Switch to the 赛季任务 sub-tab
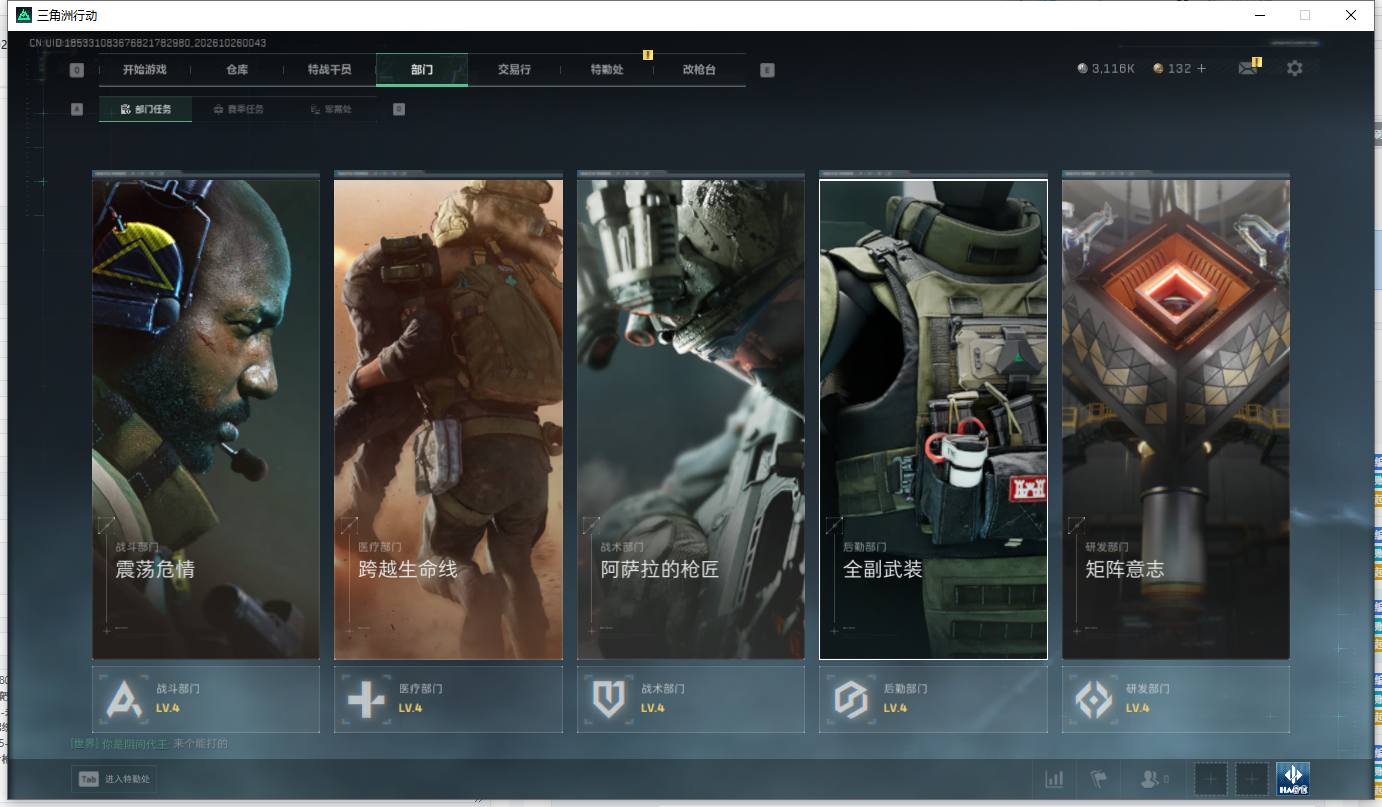The image size is (1382, 807). coord(239,109)
